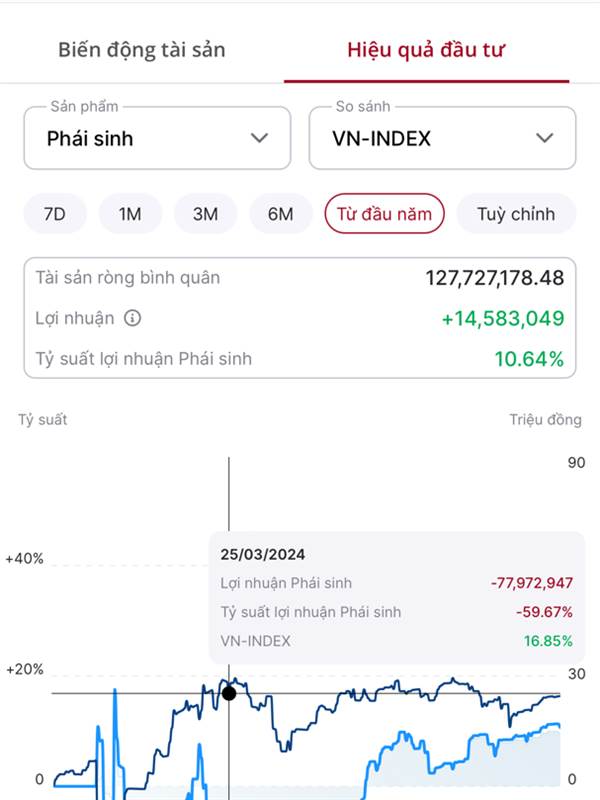Select the Từ đầu năm range
Screen dimensions: 600x800
384,214
